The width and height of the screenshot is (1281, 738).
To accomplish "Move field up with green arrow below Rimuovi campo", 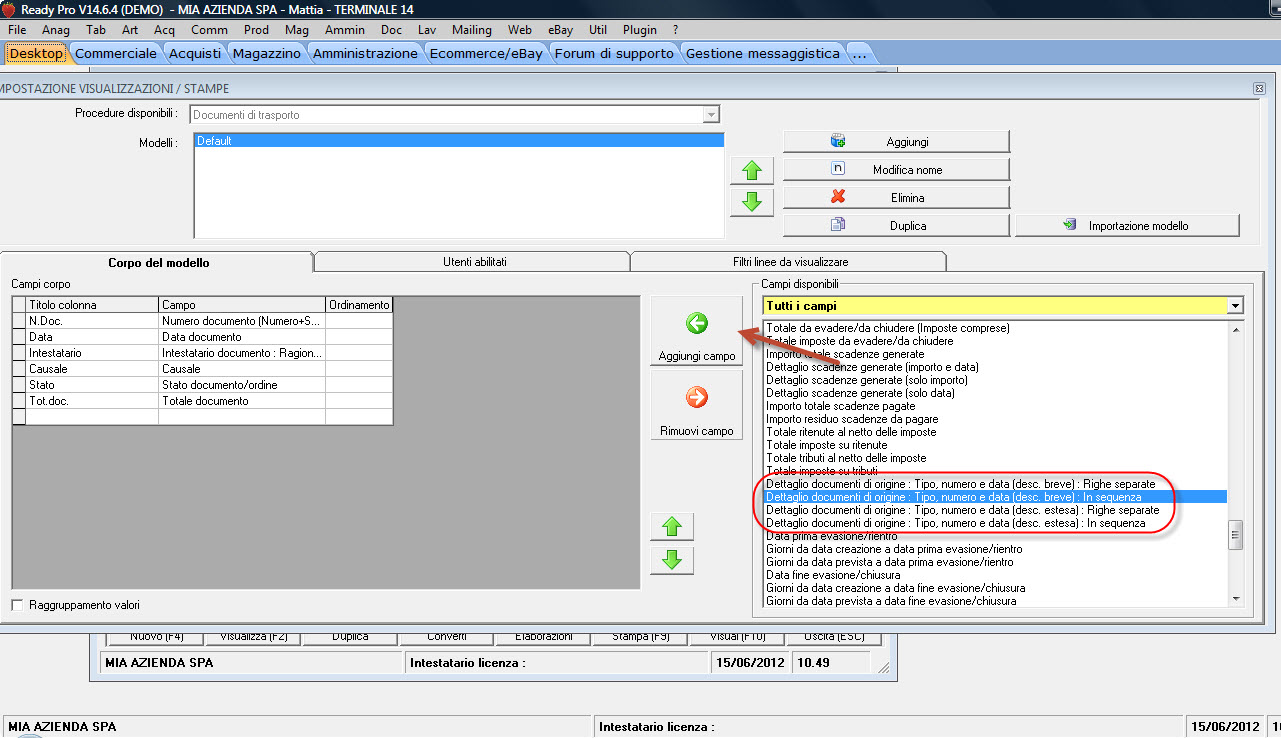I will pyautogui.click(x=672, y=527).
